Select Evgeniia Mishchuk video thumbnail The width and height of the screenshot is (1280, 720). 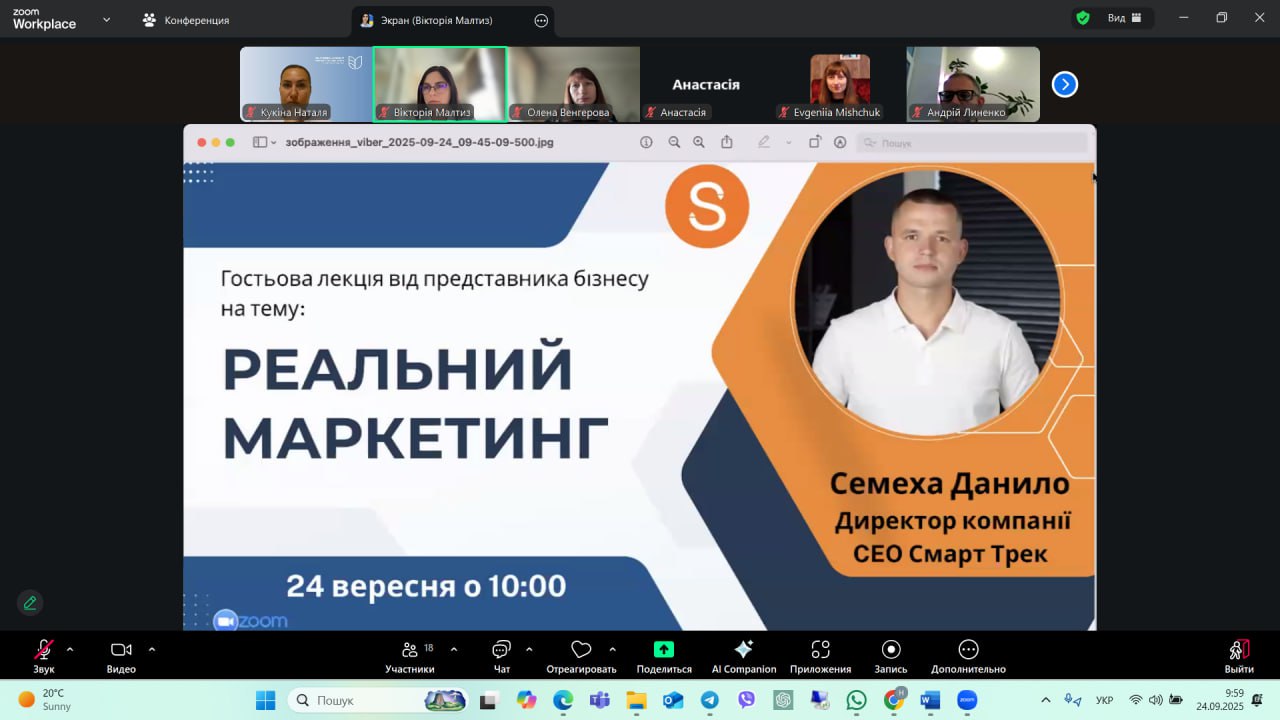click(839, 84)
